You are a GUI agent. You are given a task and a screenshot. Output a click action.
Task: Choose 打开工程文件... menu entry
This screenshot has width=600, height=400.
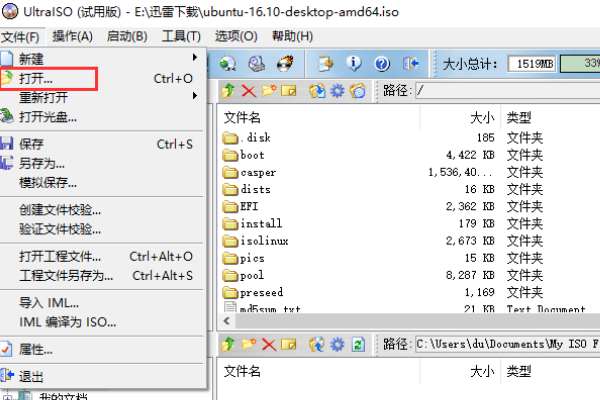tap(102, 256)
